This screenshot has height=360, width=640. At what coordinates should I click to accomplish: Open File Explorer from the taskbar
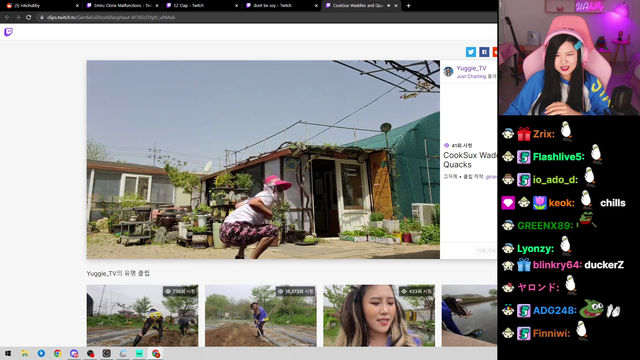point(24,353)
